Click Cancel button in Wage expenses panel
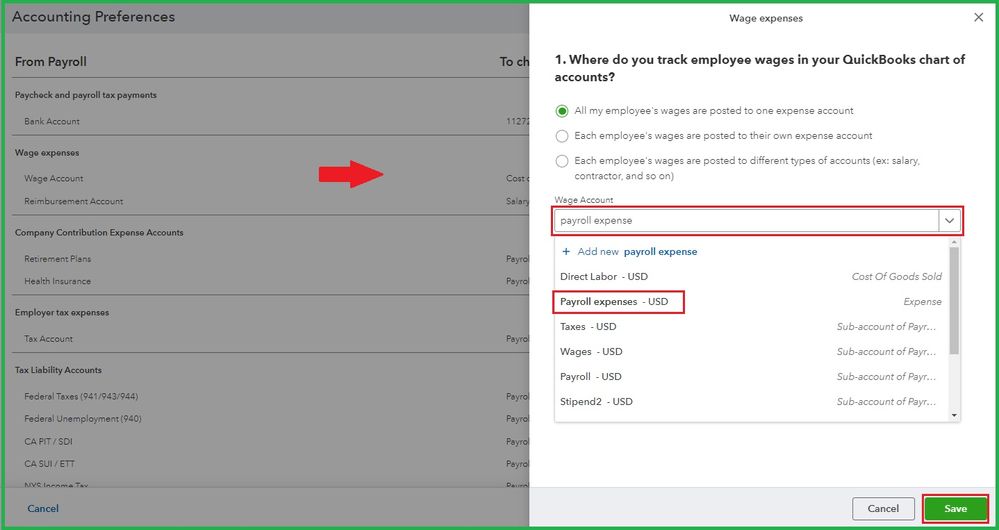The image size is (999, 530). (883, 509)
